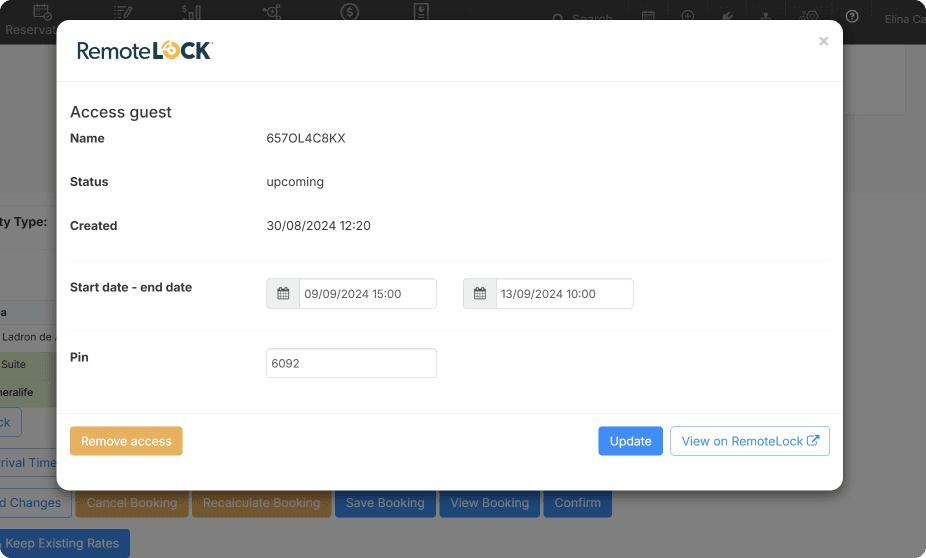The height and width of the screenshot is (558, 926).
Task: Open View on RemoteLock link
Action: [749, 441]
